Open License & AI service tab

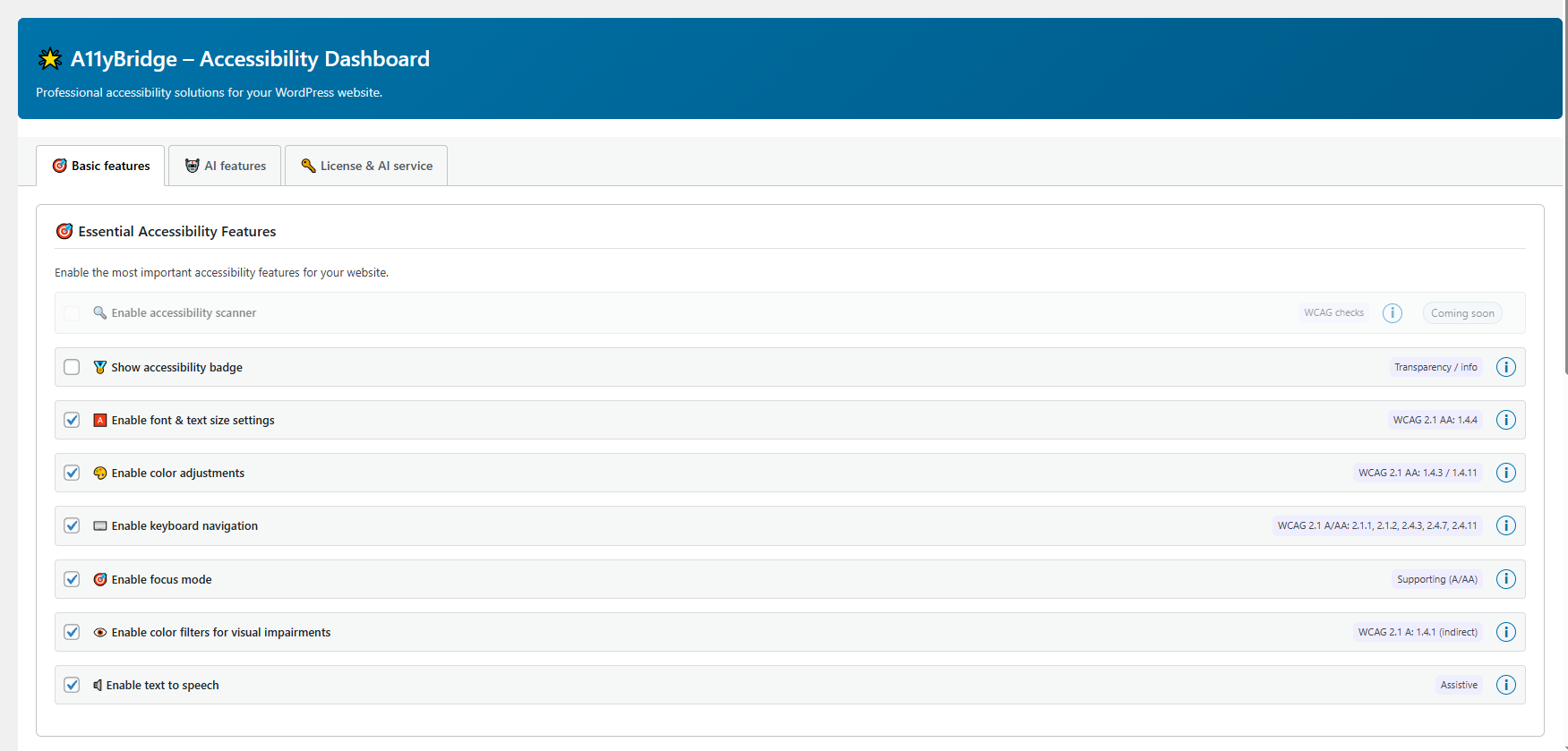[366, 166]
